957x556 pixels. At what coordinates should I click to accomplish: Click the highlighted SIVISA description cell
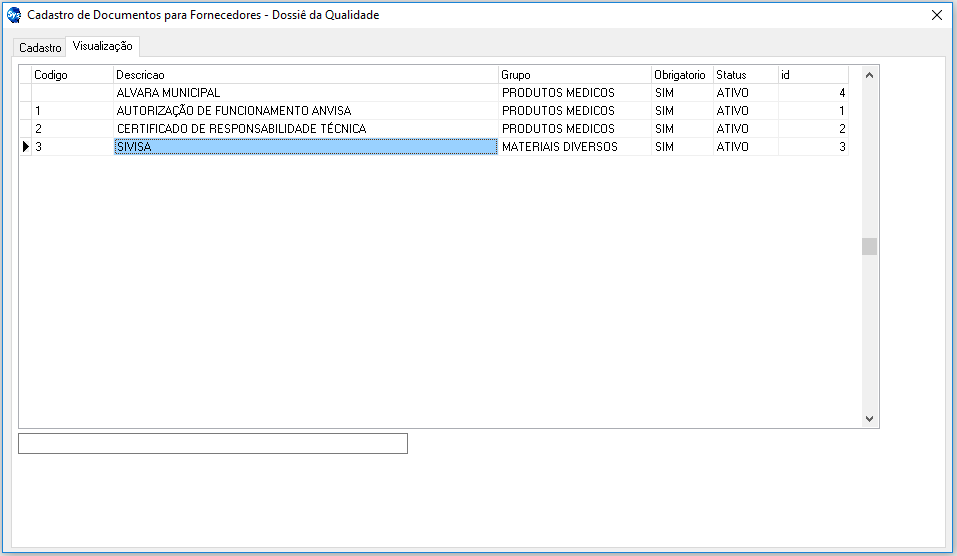[x=305, y=147]
